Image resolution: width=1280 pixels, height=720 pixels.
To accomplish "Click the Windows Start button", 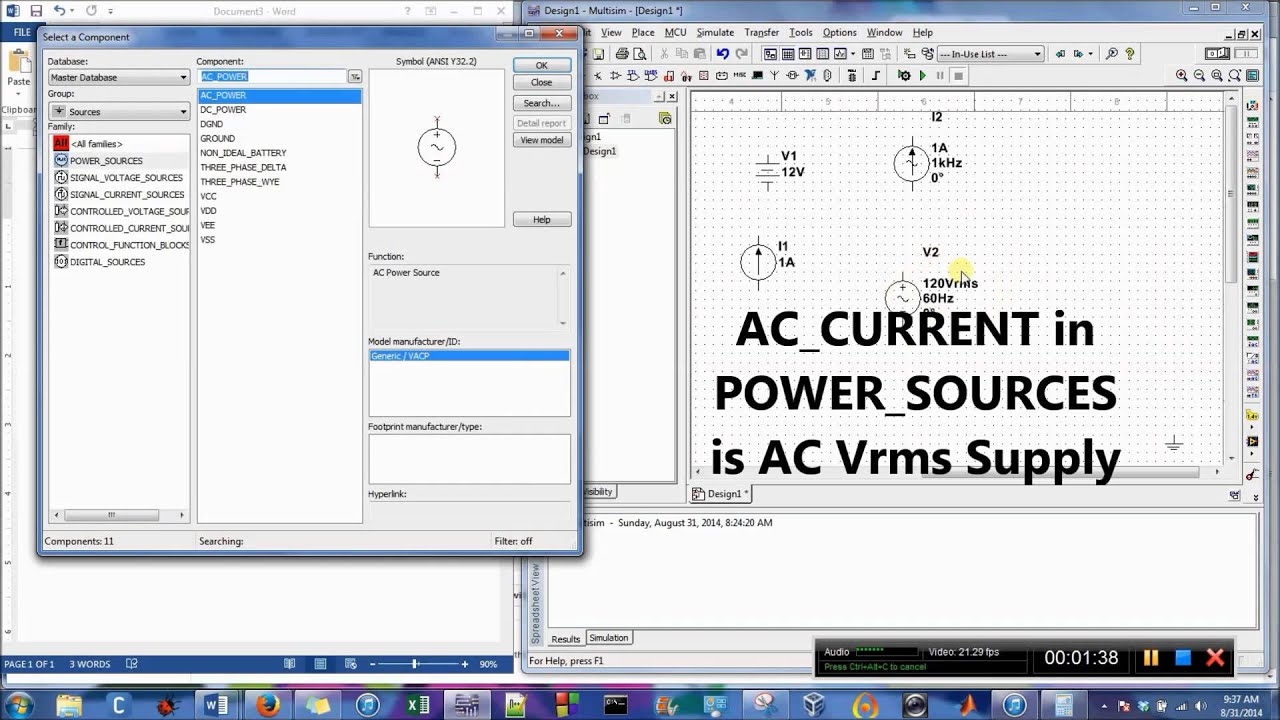I will pos(19,705).
